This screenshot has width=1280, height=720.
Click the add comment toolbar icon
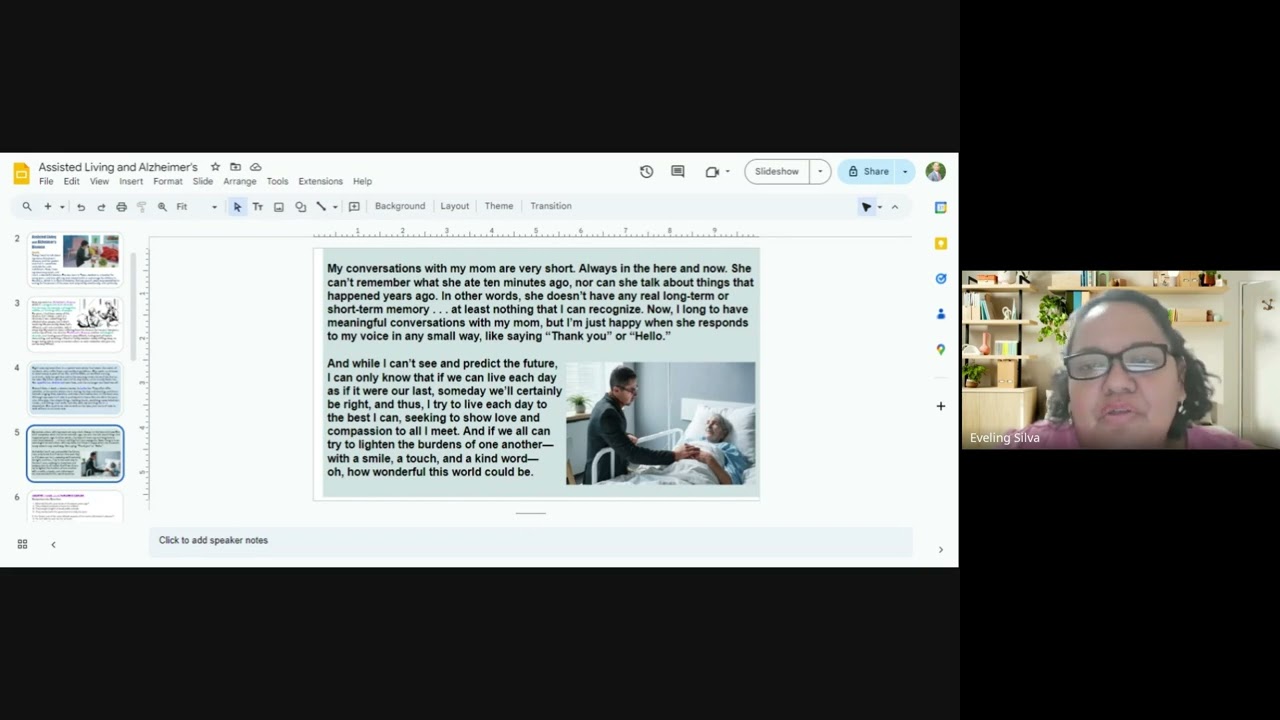pos(354,207)
